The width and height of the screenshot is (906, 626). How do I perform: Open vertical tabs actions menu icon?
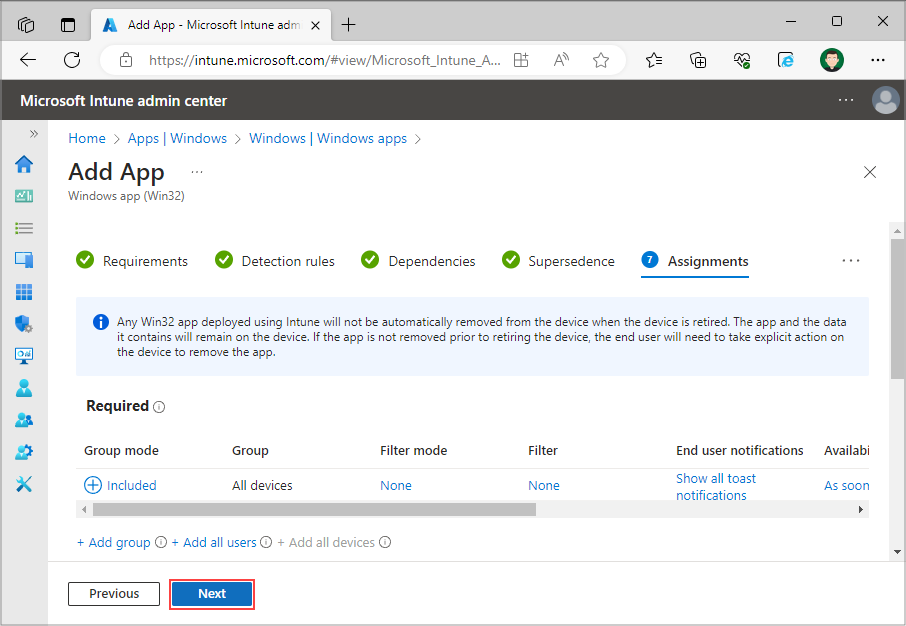click(x=68, y=25)
